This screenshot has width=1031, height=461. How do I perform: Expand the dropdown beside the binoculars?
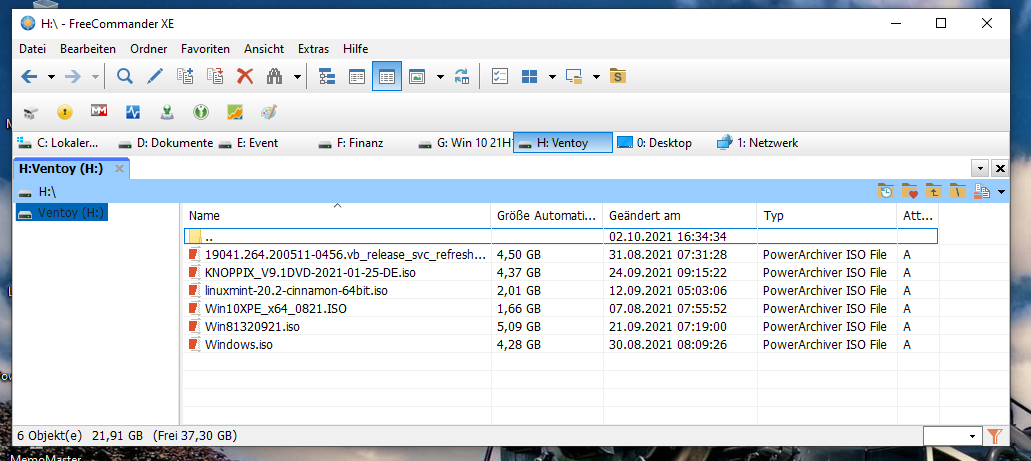tap(297, 77)
